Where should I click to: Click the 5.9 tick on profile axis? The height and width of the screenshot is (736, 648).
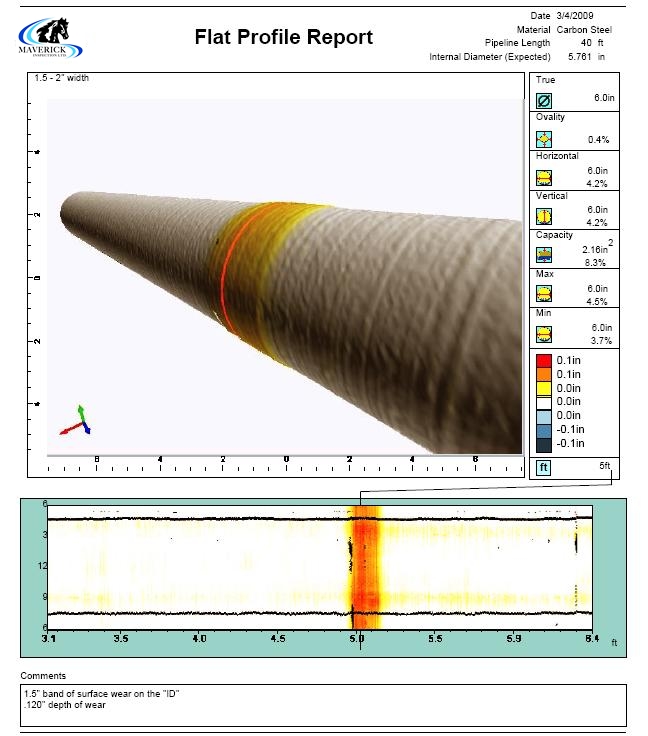(514, 638)
